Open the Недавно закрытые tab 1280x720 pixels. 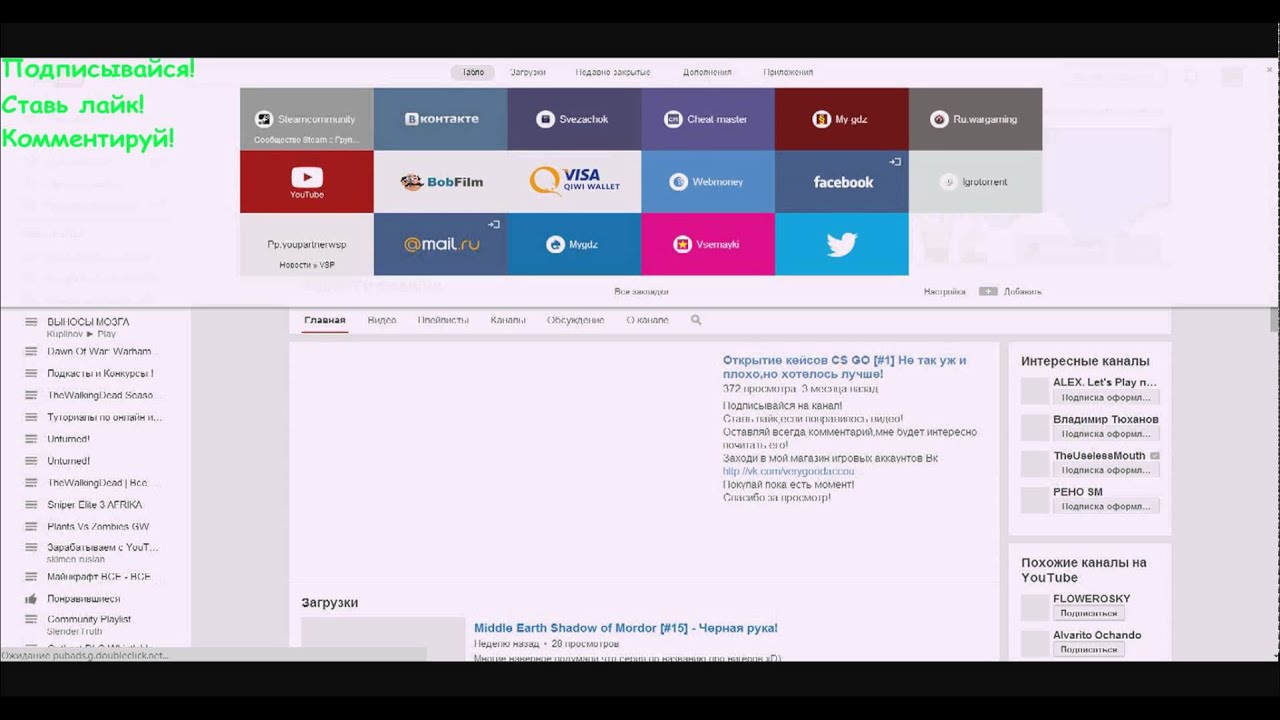[613, 72]
